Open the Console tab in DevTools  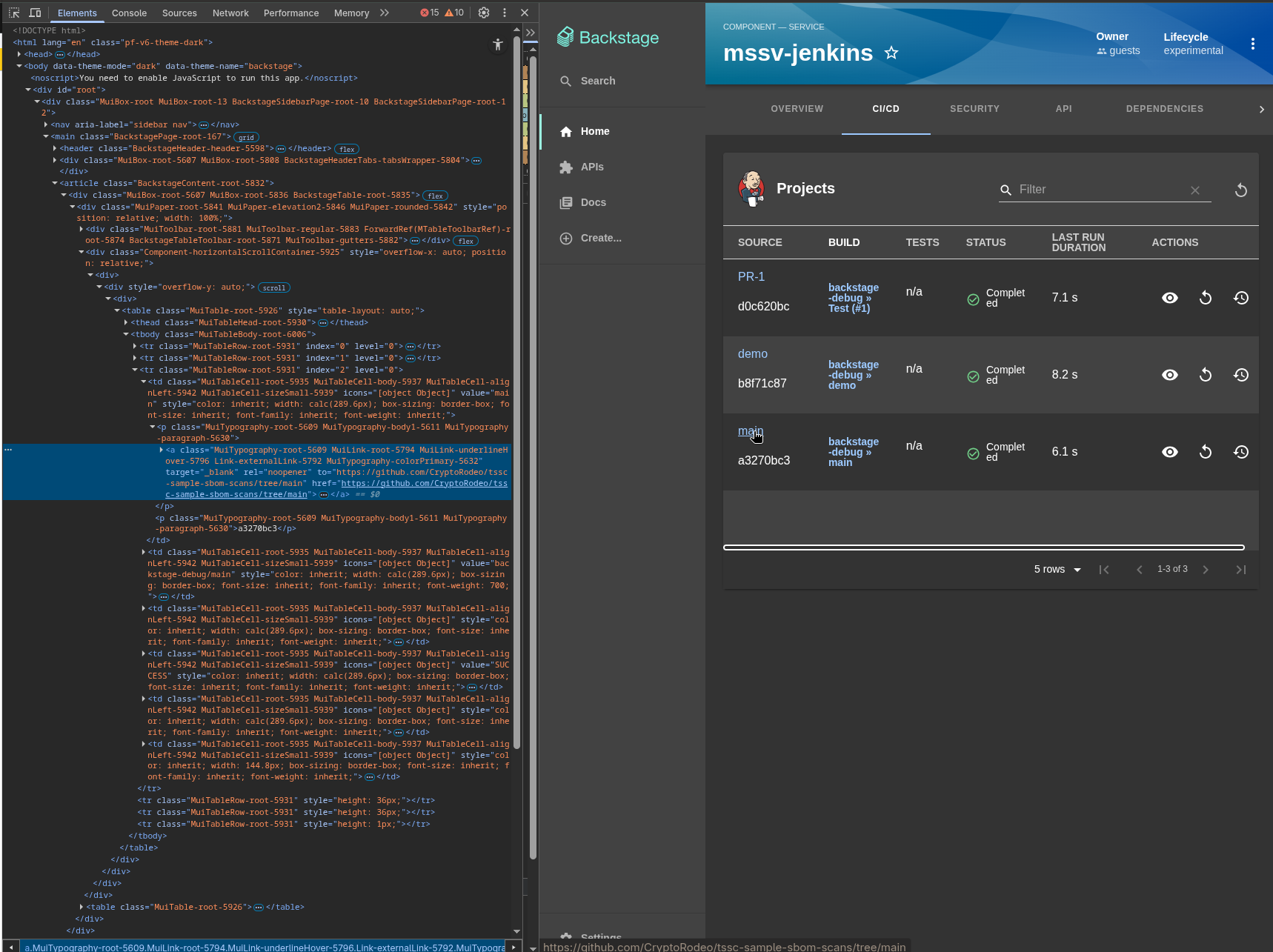point(129,13)
